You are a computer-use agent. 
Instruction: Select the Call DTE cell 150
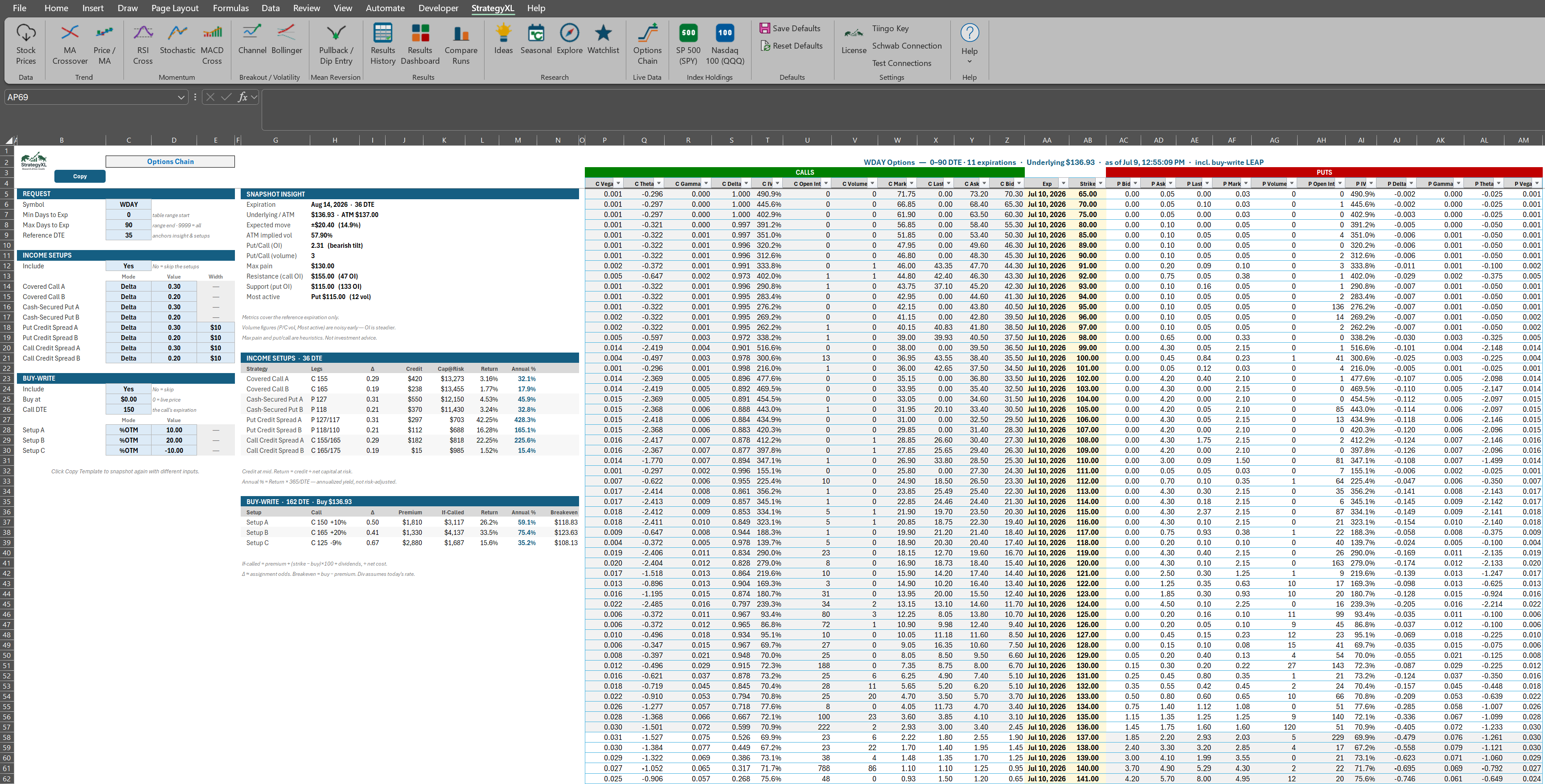128,410
